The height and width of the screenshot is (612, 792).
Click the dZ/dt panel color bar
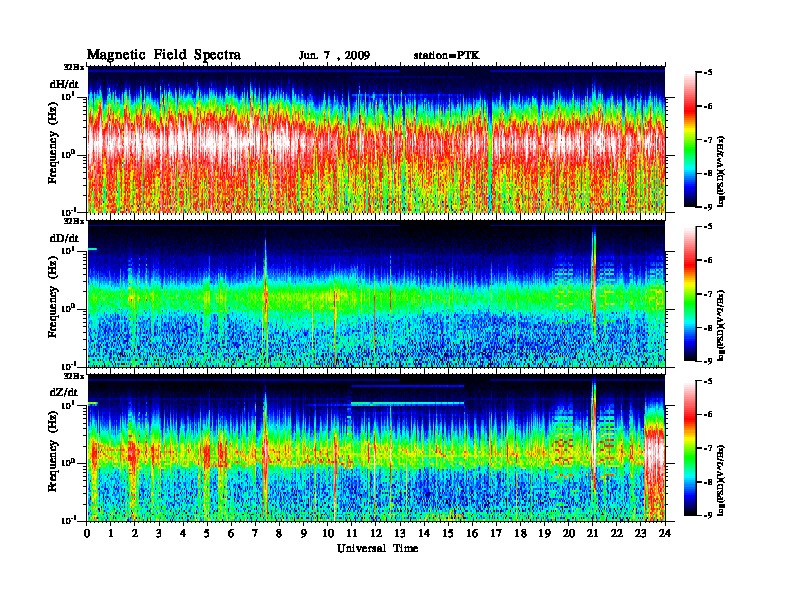pyautogui.click(x=689, y=448)
